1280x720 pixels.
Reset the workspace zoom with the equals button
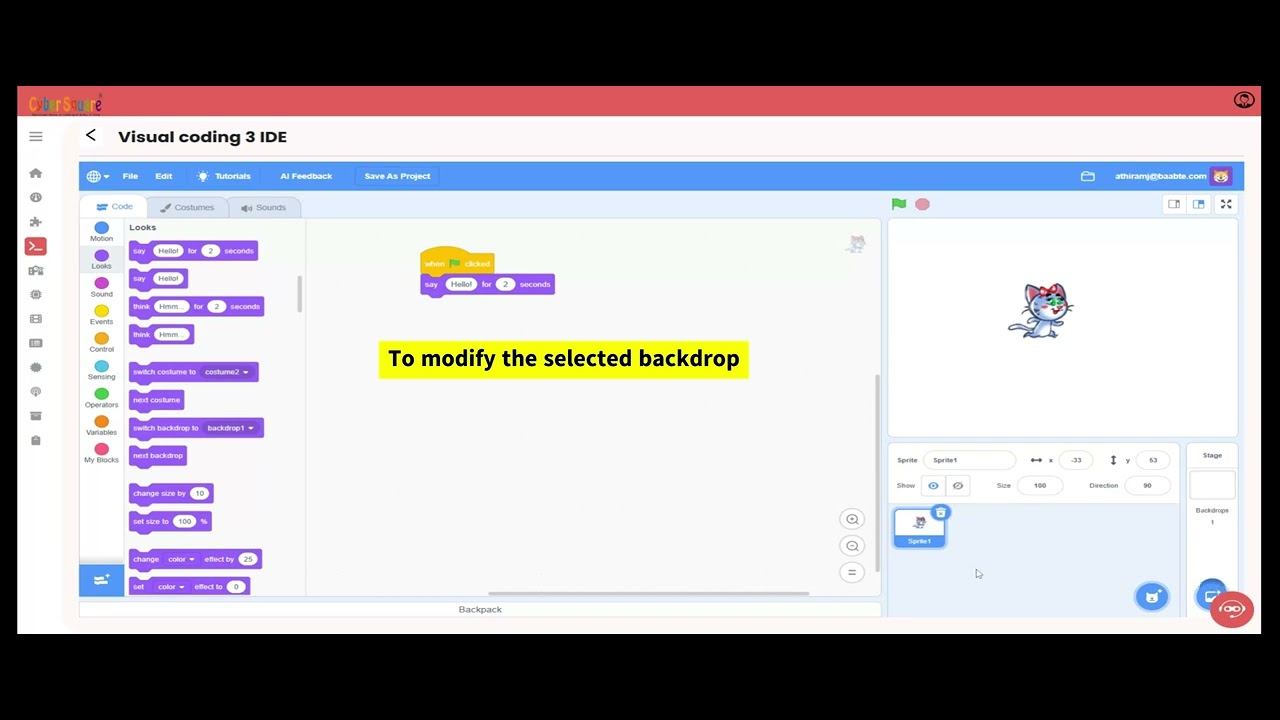pyautogui.click(x=852, y=573)
